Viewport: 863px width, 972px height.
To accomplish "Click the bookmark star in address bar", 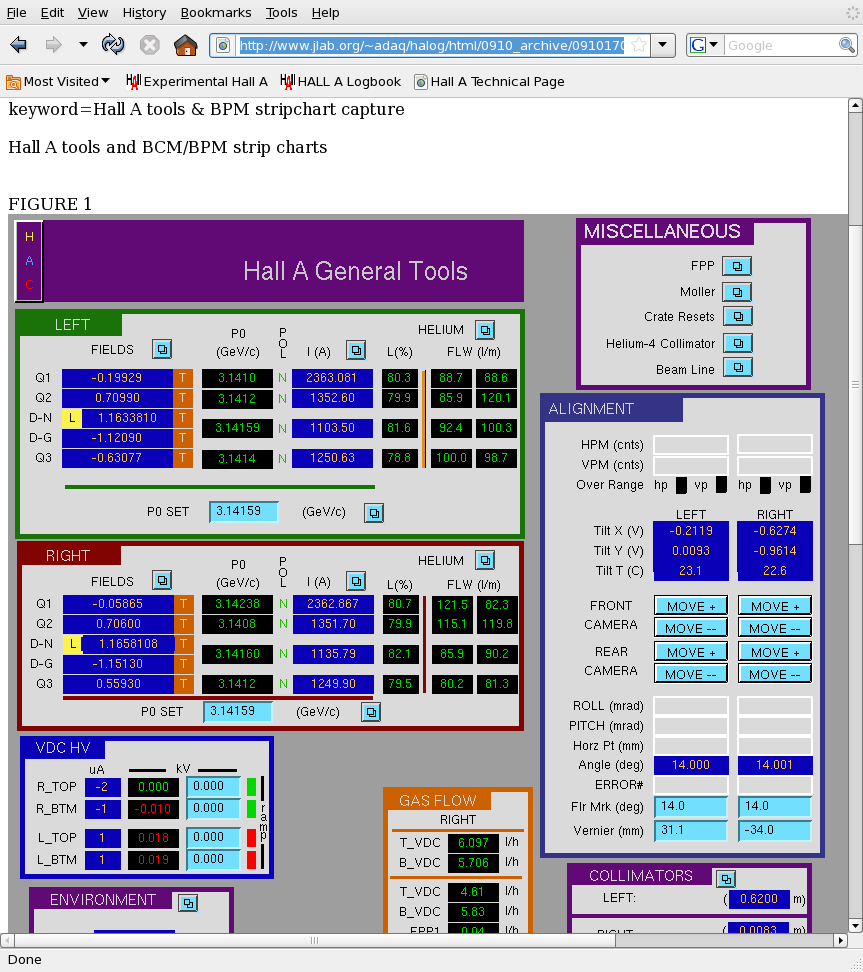I will click(x=639, y=45).
